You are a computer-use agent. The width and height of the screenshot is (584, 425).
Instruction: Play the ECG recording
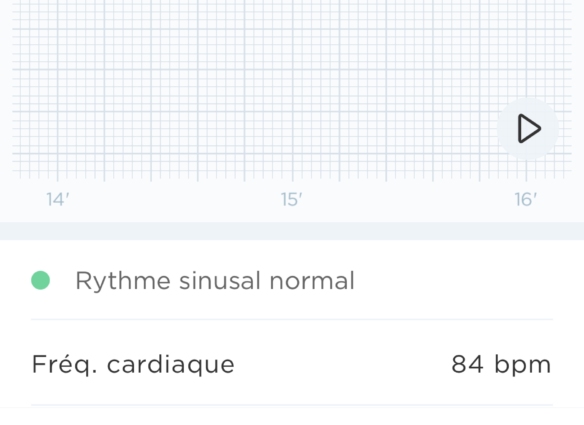(x=528, y=129)
